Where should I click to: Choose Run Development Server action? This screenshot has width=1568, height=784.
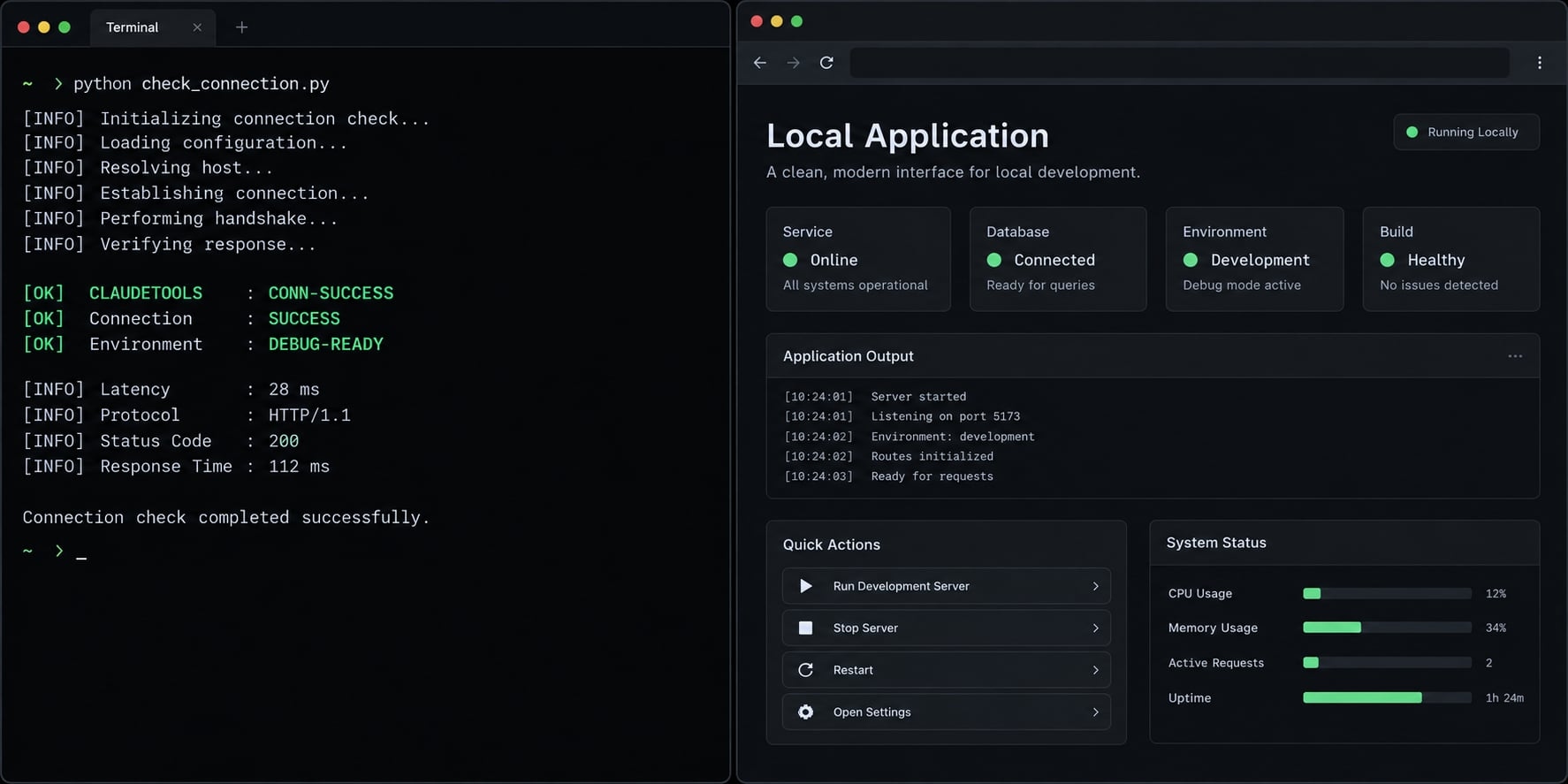tap(946, 586)
